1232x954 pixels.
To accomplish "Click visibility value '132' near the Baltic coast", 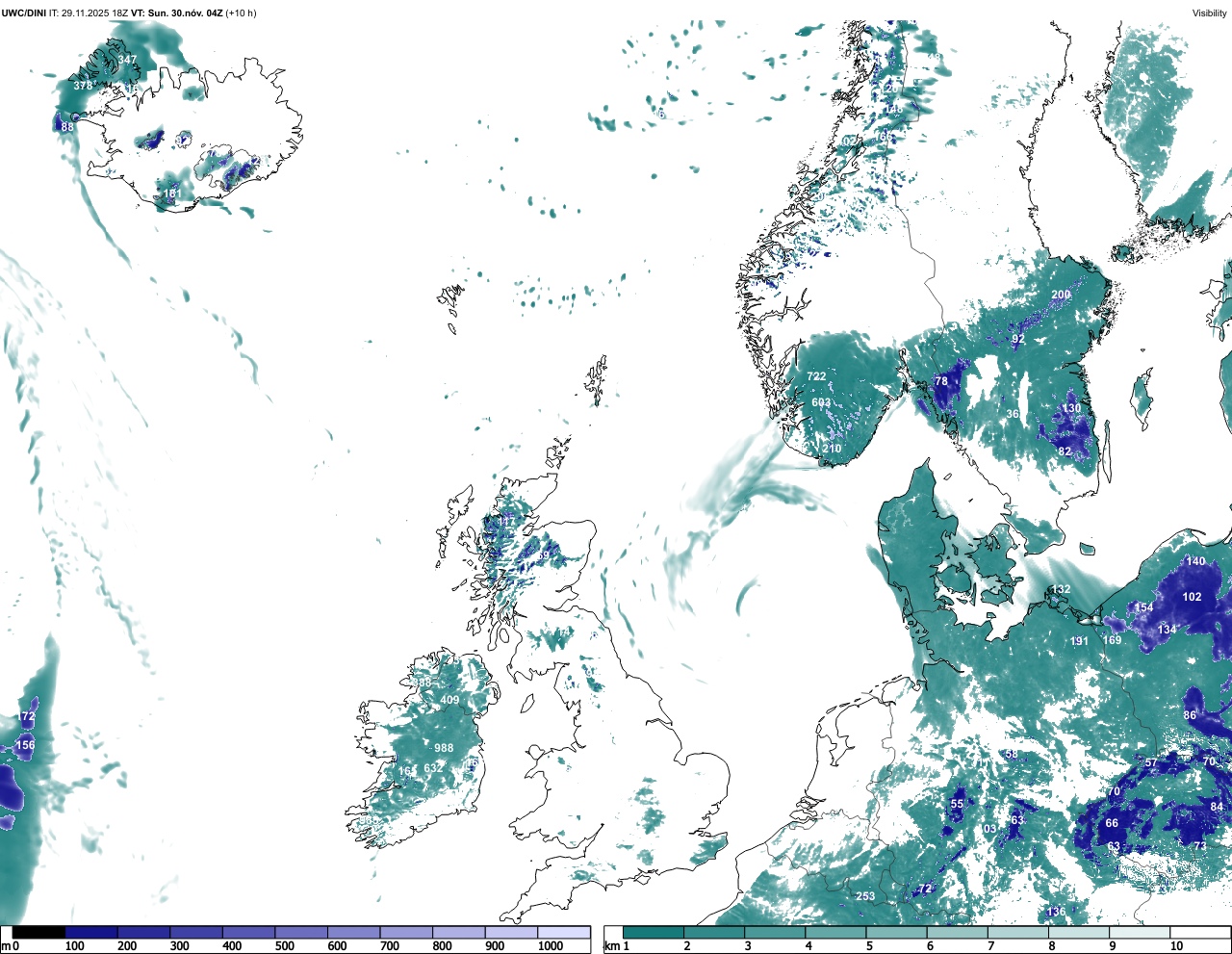I will (x=1061, y=589).
